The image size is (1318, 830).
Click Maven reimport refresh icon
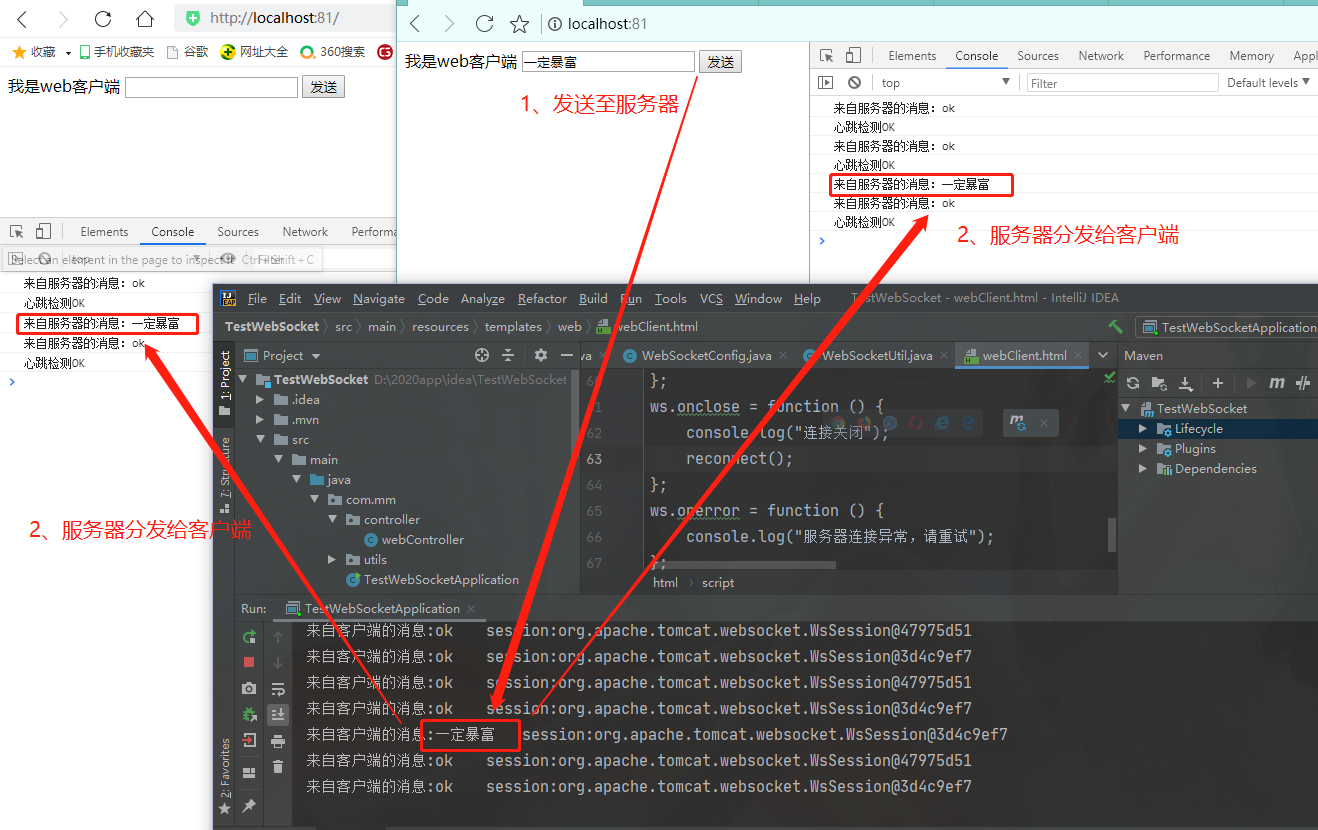1133,383
